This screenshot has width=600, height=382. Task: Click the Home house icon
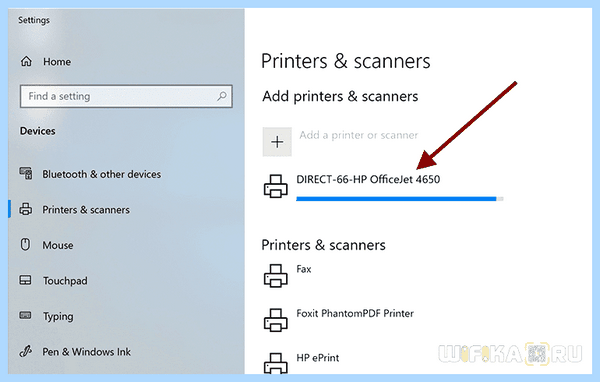pos(26,61)
